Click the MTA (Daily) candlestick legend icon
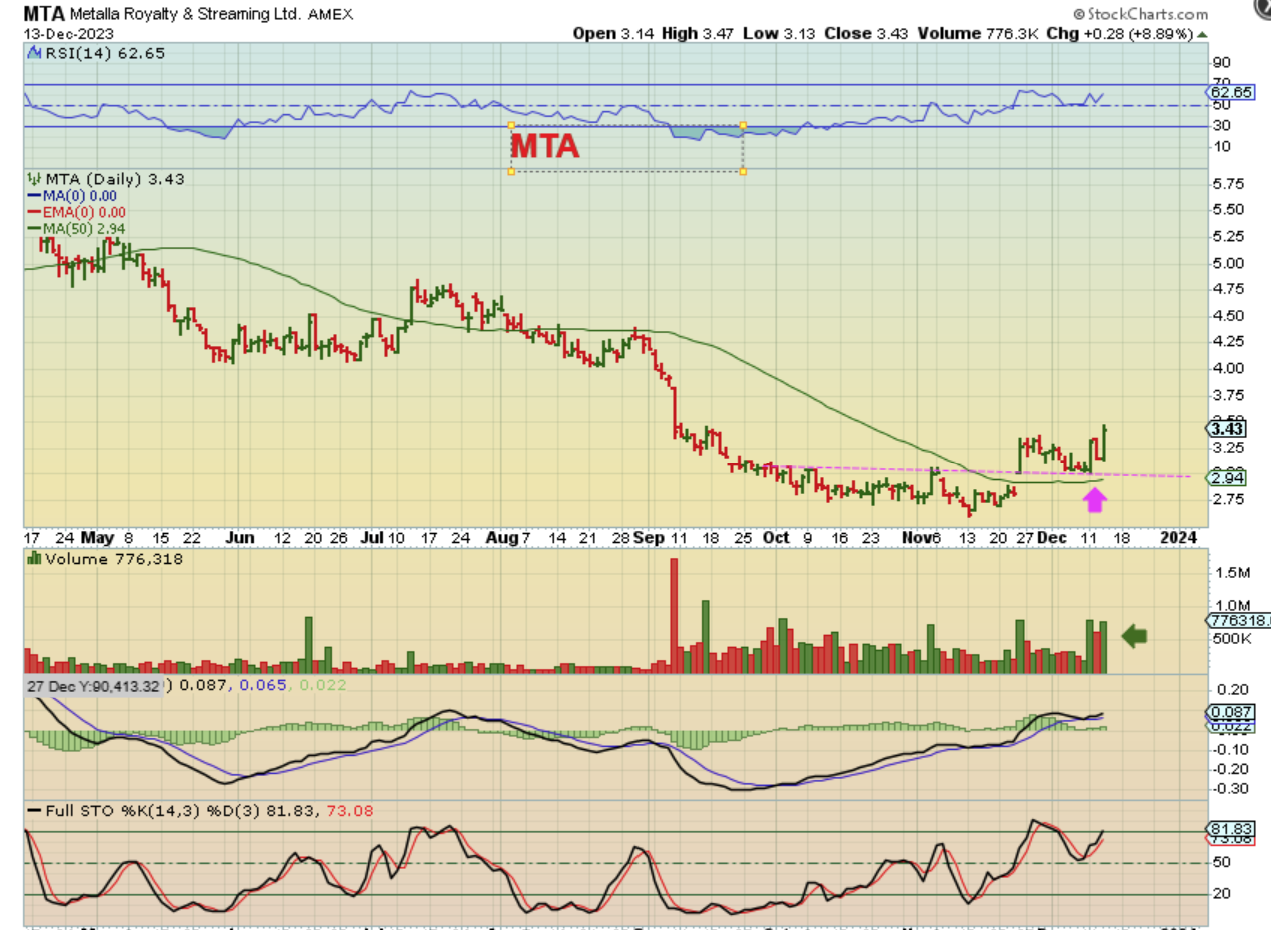Viewport: 1272px width, 930px height. click(x=32, y=179)
